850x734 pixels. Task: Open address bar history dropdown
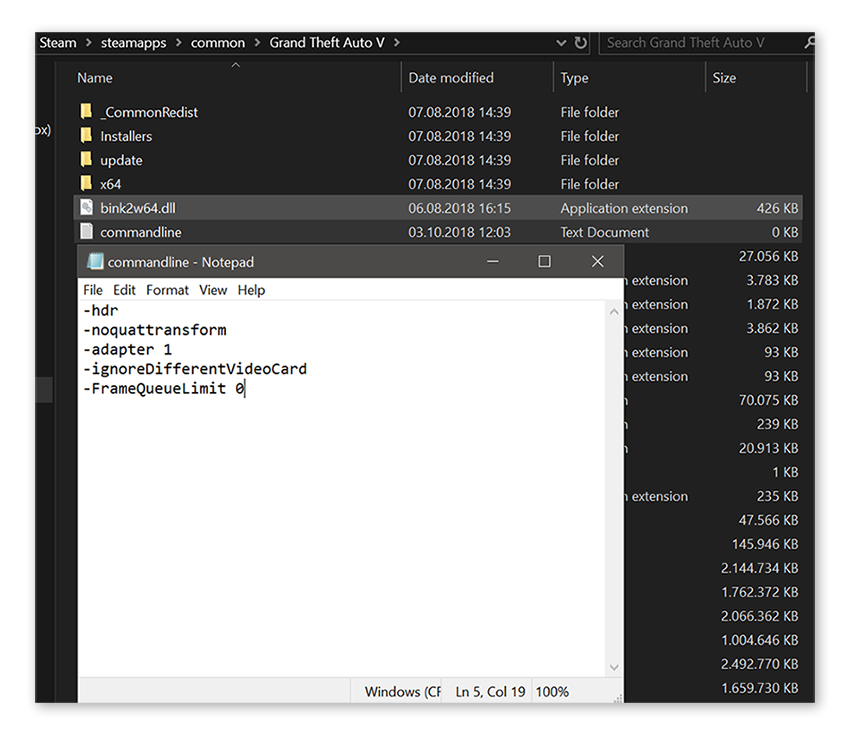pos(561,43)
